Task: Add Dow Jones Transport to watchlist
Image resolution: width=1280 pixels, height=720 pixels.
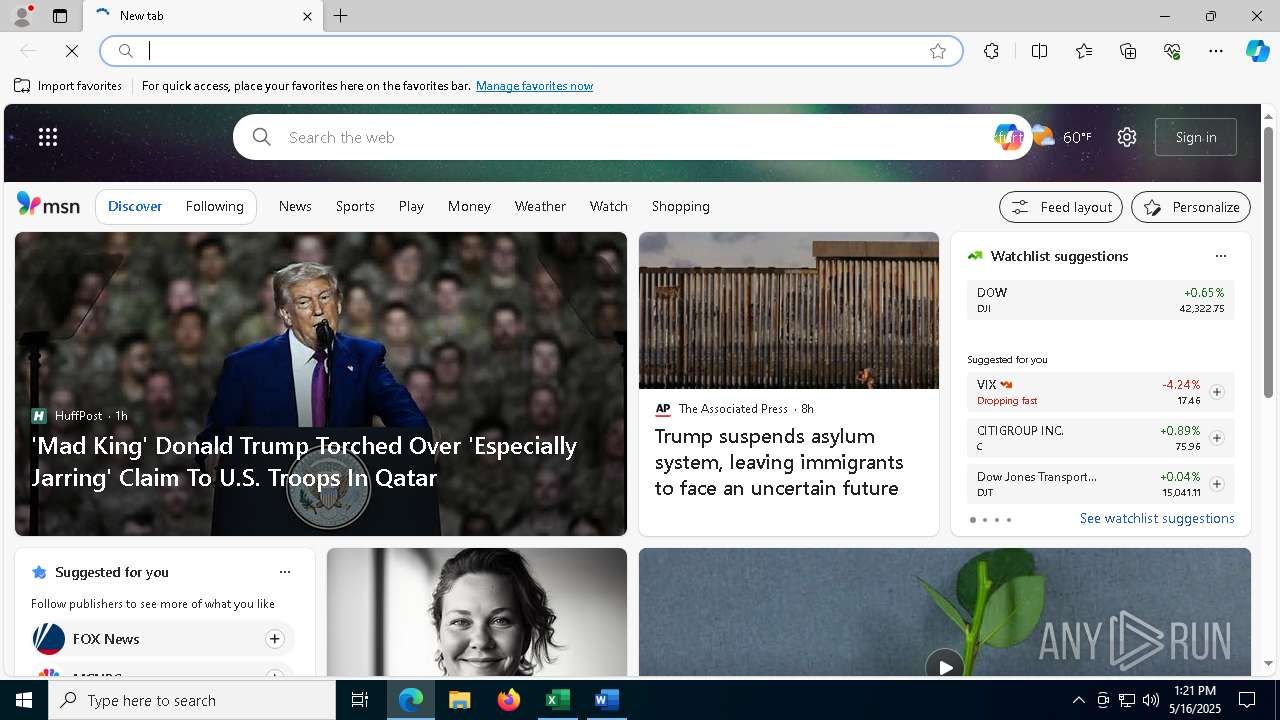Action: pos(1216,484)
